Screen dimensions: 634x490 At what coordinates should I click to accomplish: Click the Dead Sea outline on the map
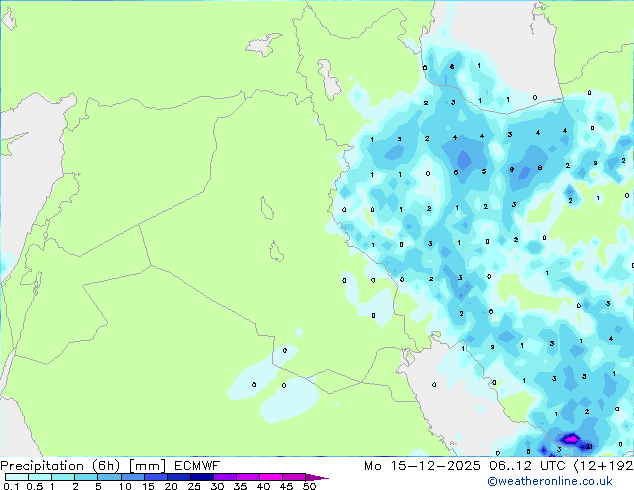pyautogui.click(x=37, y=284)
